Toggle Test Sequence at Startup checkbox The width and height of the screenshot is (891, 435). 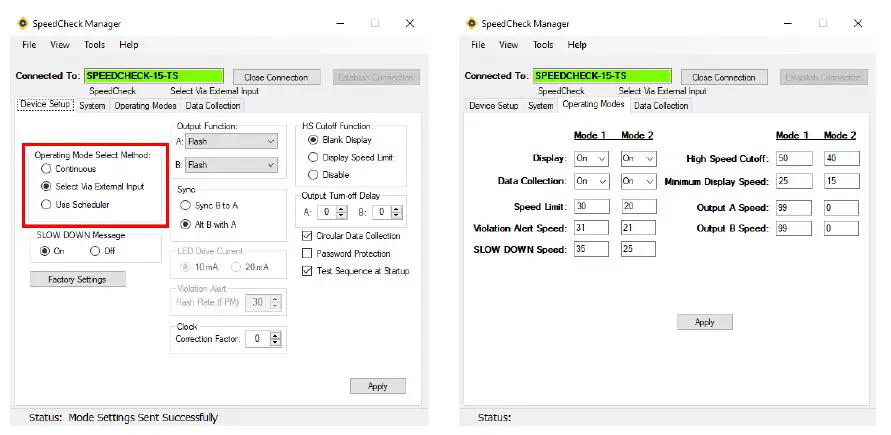tap(307, 271)
